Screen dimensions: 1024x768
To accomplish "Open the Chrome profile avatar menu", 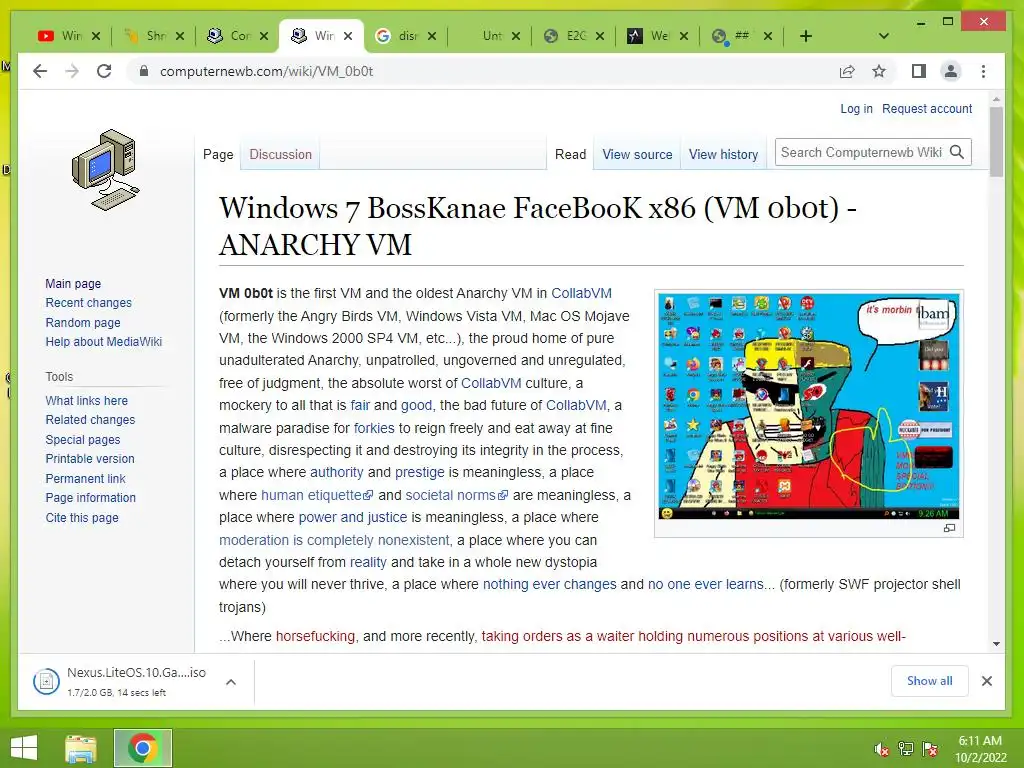I will (951, 71).
